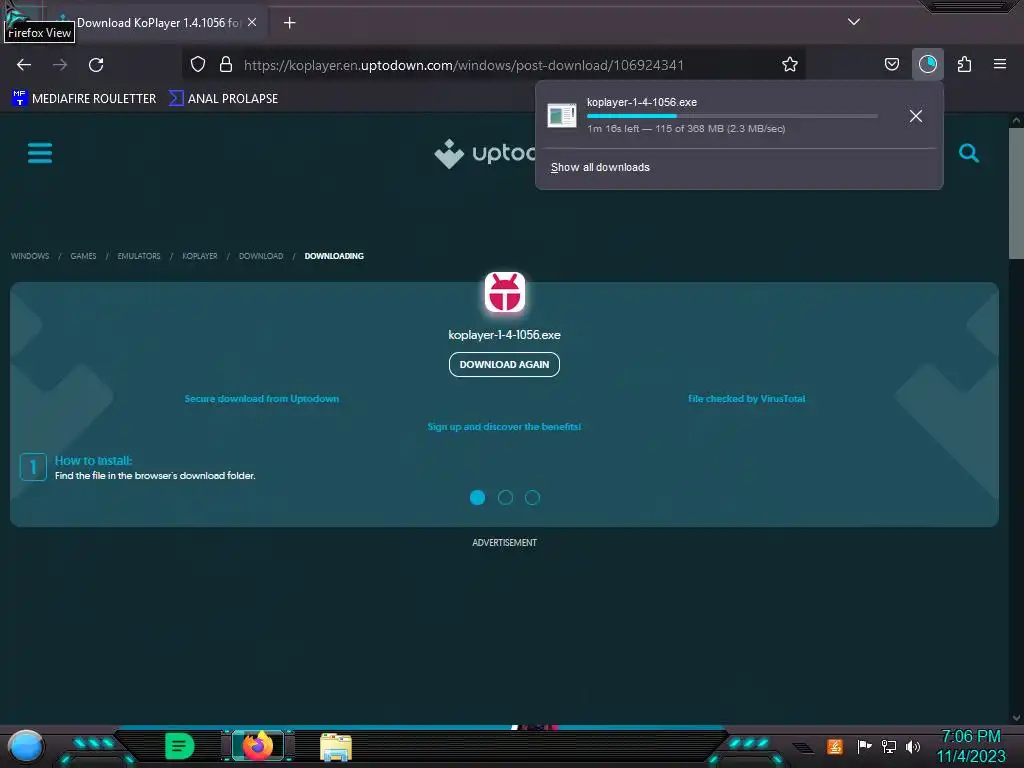Save page to Pocket icon

pos(891,64)
